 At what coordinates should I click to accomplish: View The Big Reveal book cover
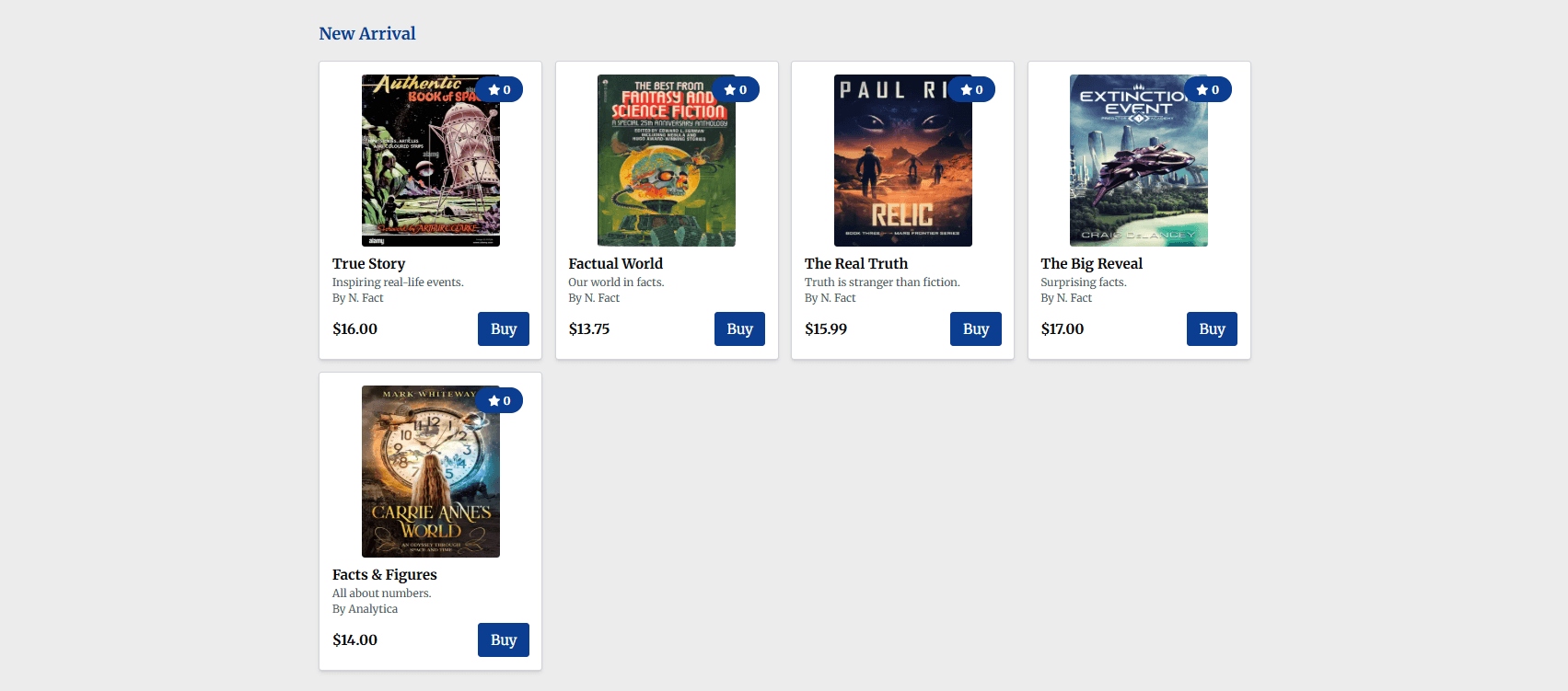pos(1138,161)
